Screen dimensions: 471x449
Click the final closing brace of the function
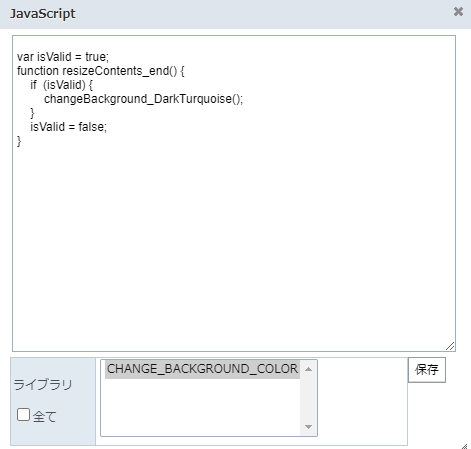[x=19, y=141]
